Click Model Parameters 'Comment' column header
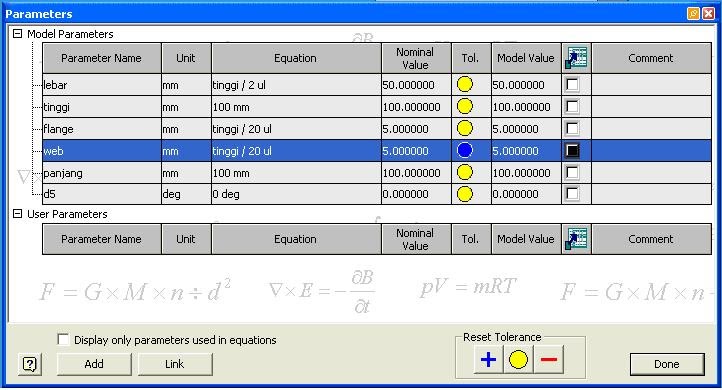This screenshot has width=722, height=390. 651,58
